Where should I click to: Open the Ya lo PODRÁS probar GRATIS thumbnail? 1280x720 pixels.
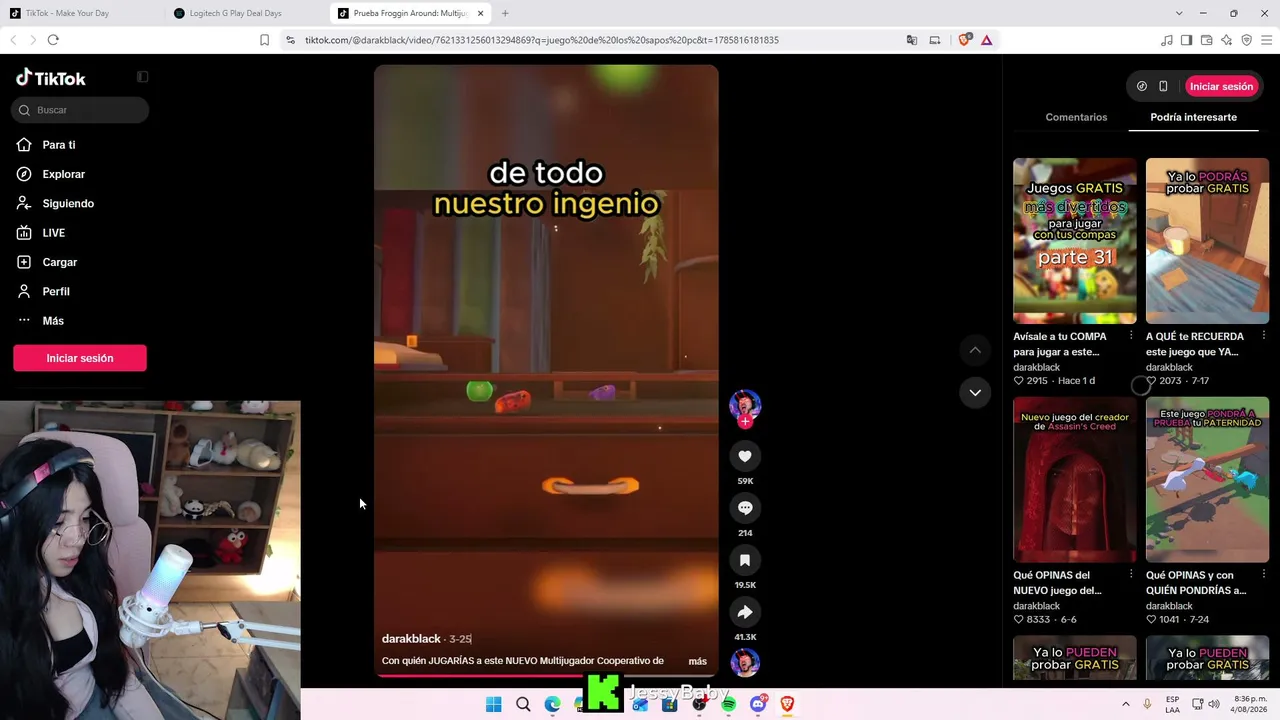click(x=1207, y=241)
